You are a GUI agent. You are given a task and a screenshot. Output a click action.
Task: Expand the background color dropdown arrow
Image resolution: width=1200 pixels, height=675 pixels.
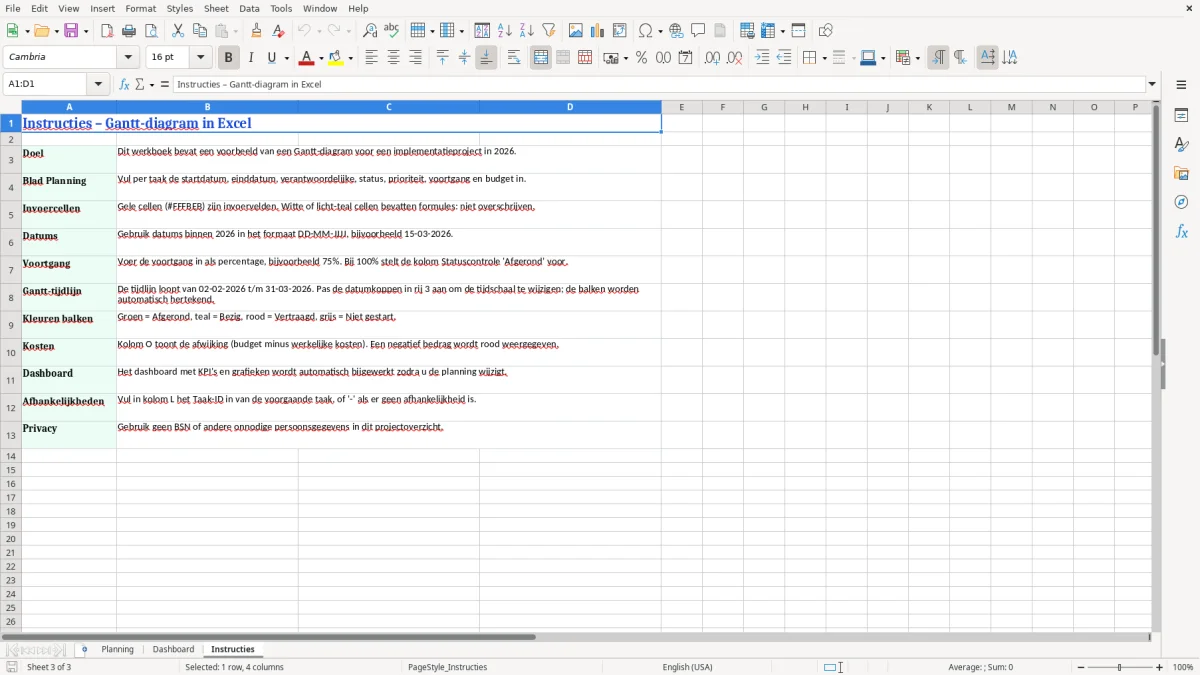(350, 58)
